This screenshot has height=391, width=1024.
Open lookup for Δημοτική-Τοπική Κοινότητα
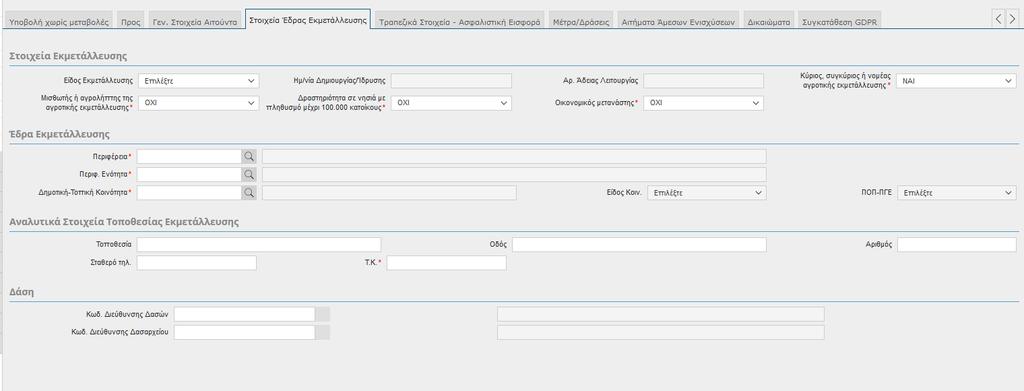click(249, 193)
